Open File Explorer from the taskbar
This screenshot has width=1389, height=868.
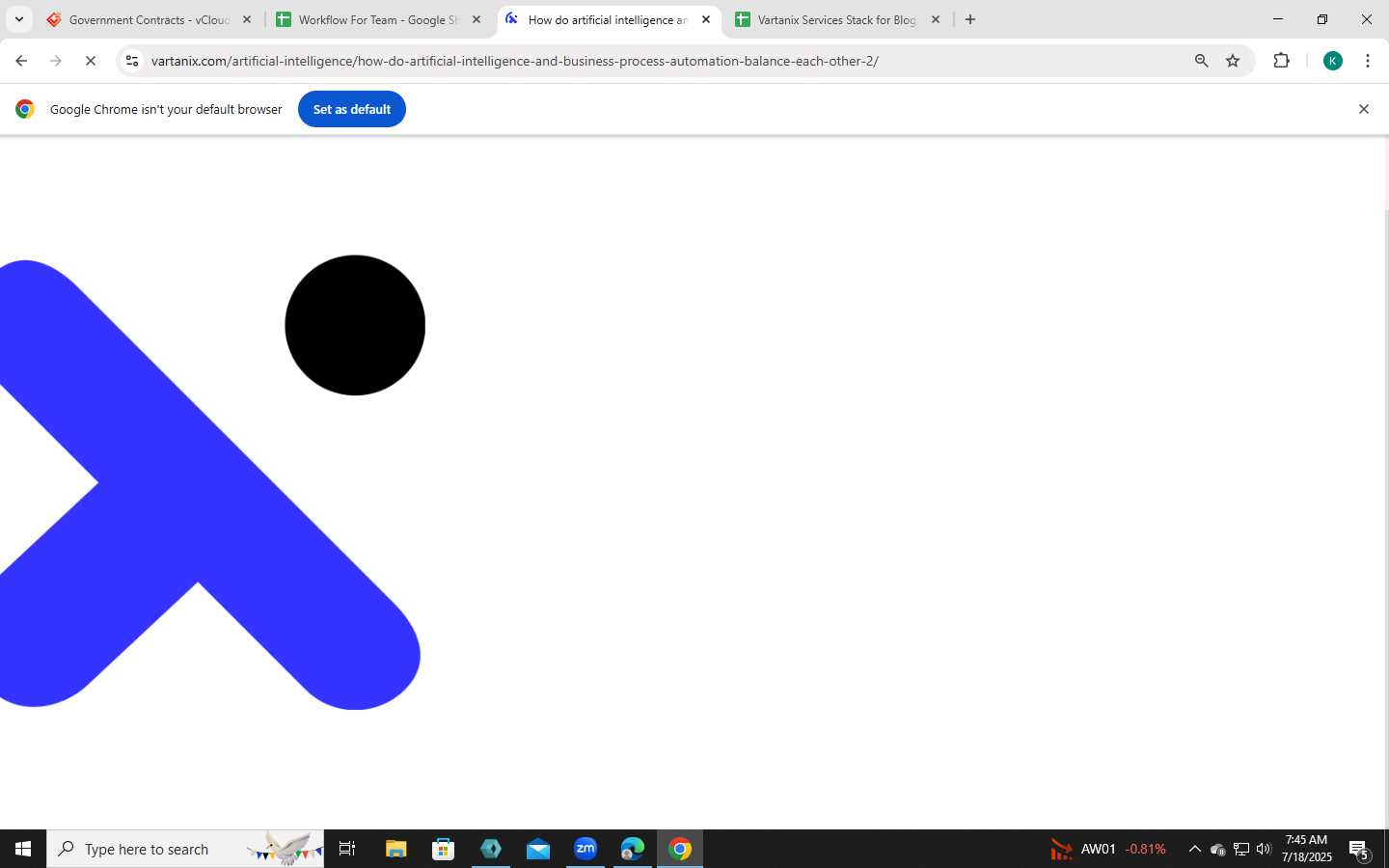click(396, 849)
